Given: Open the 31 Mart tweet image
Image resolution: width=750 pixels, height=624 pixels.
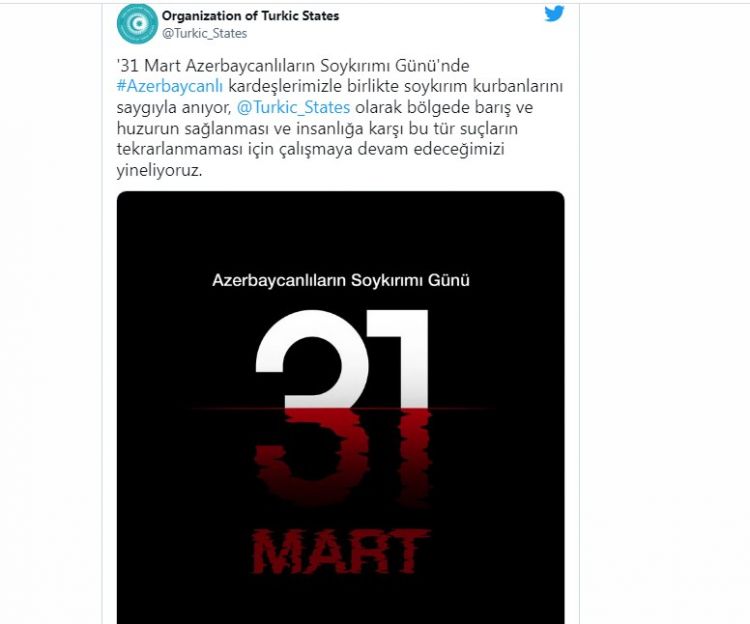Looking at the screenshot, I should pyautogui.click(x=341, y=407).
